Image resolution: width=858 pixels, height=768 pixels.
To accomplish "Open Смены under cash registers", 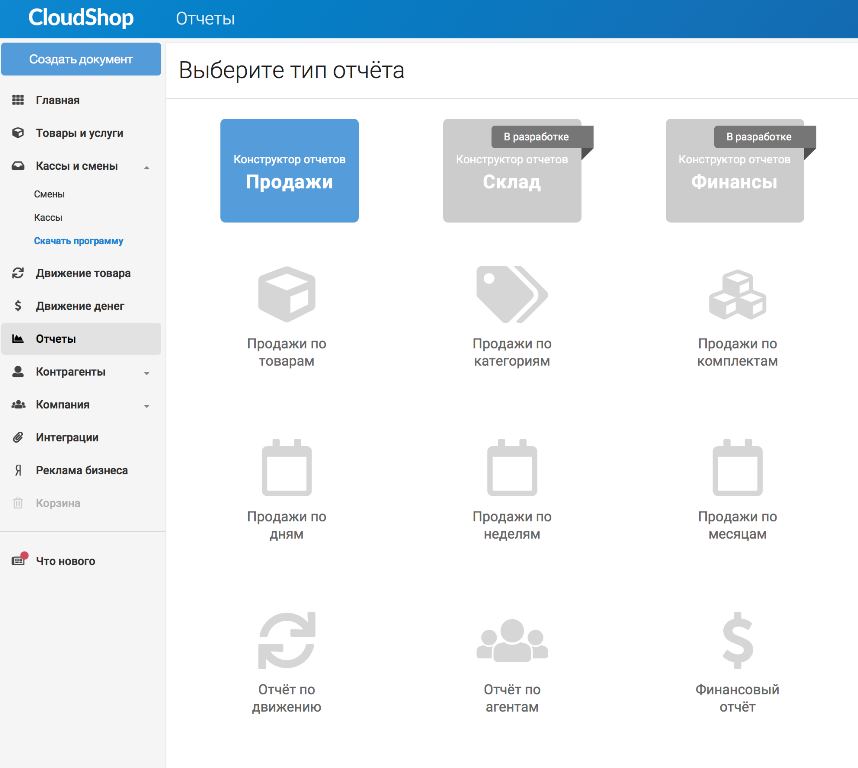I will [x=49, y=194].
